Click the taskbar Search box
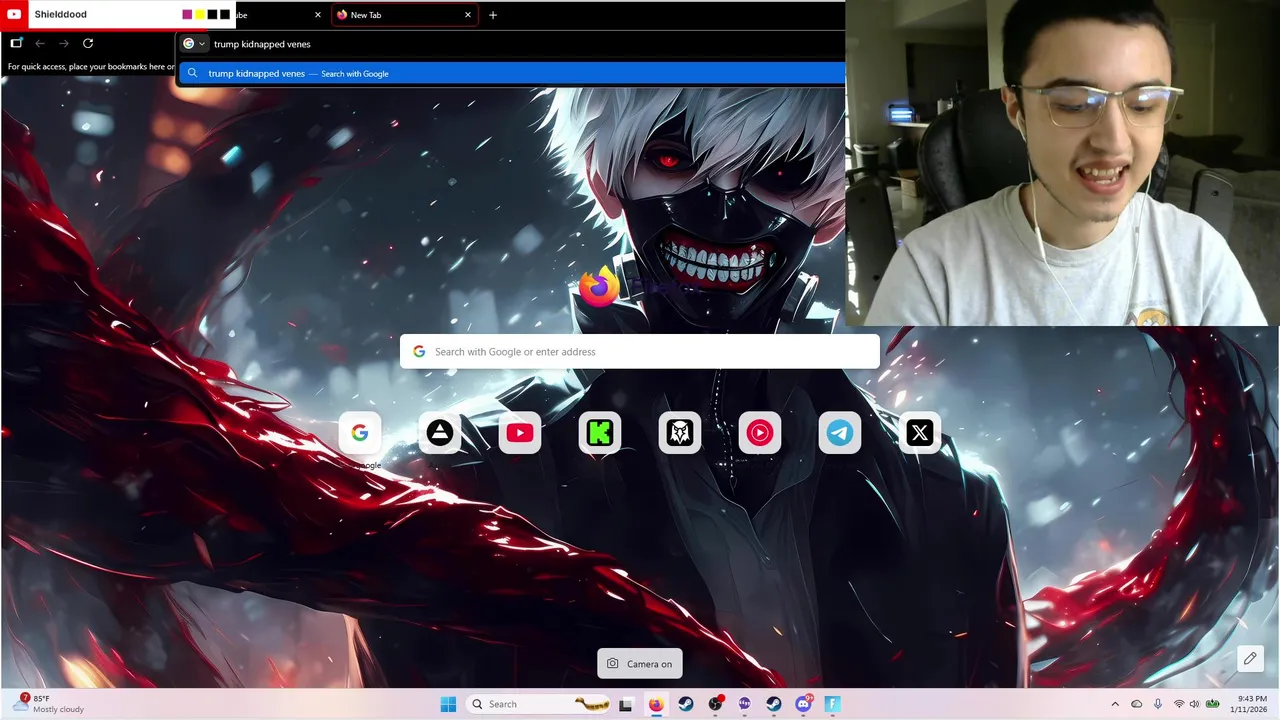 point(540,704)
